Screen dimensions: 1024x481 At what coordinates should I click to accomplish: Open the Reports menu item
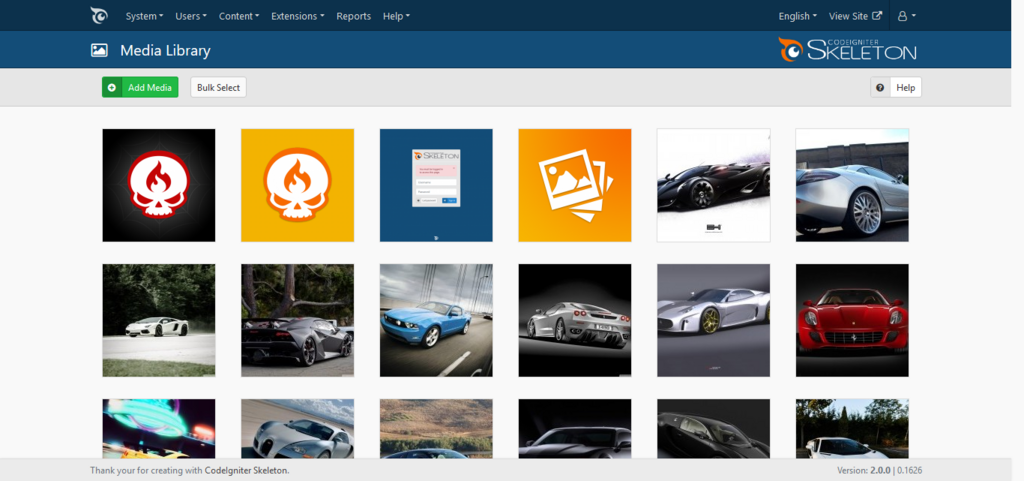(353, 16)
